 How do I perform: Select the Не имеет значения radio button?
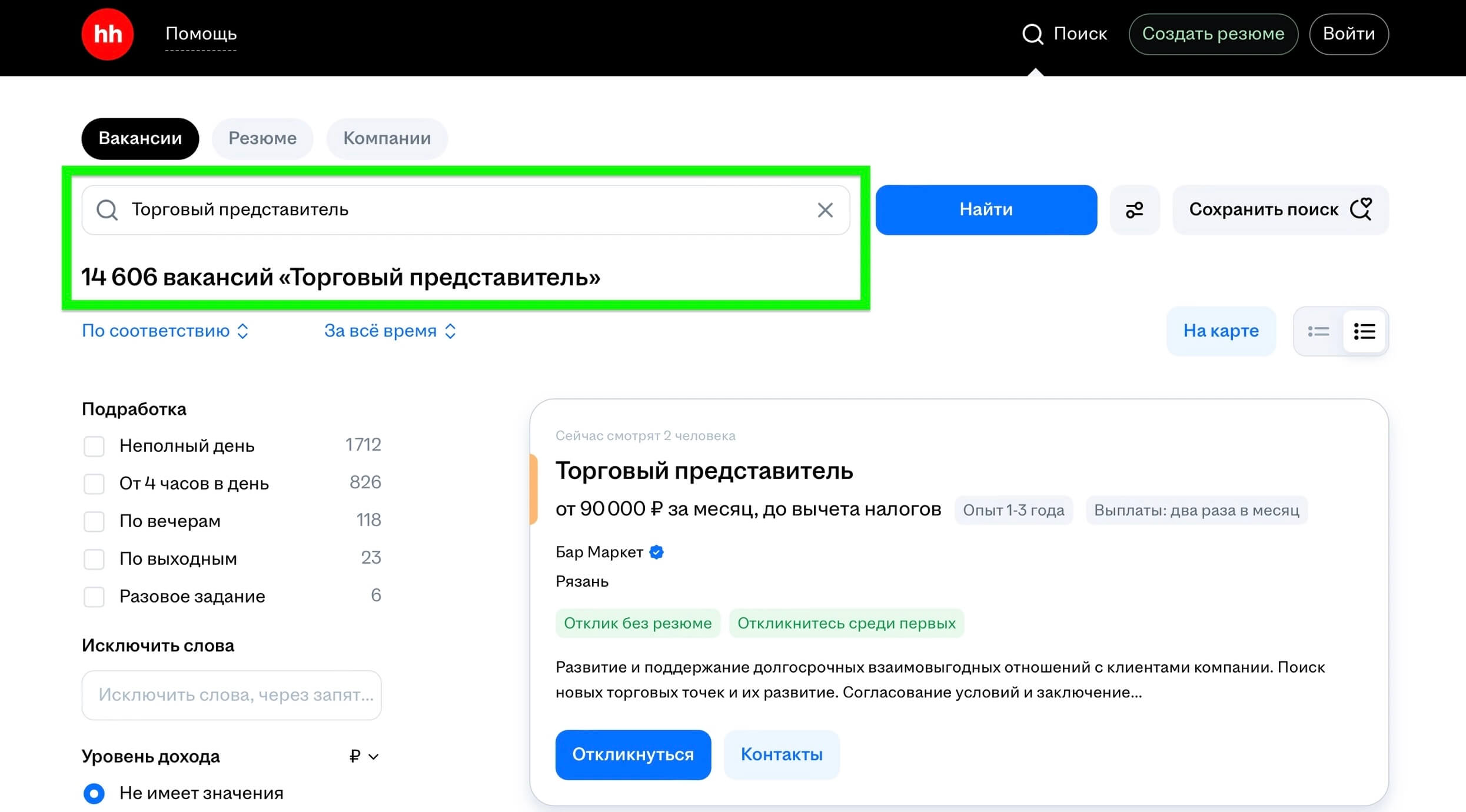[94, 793]
